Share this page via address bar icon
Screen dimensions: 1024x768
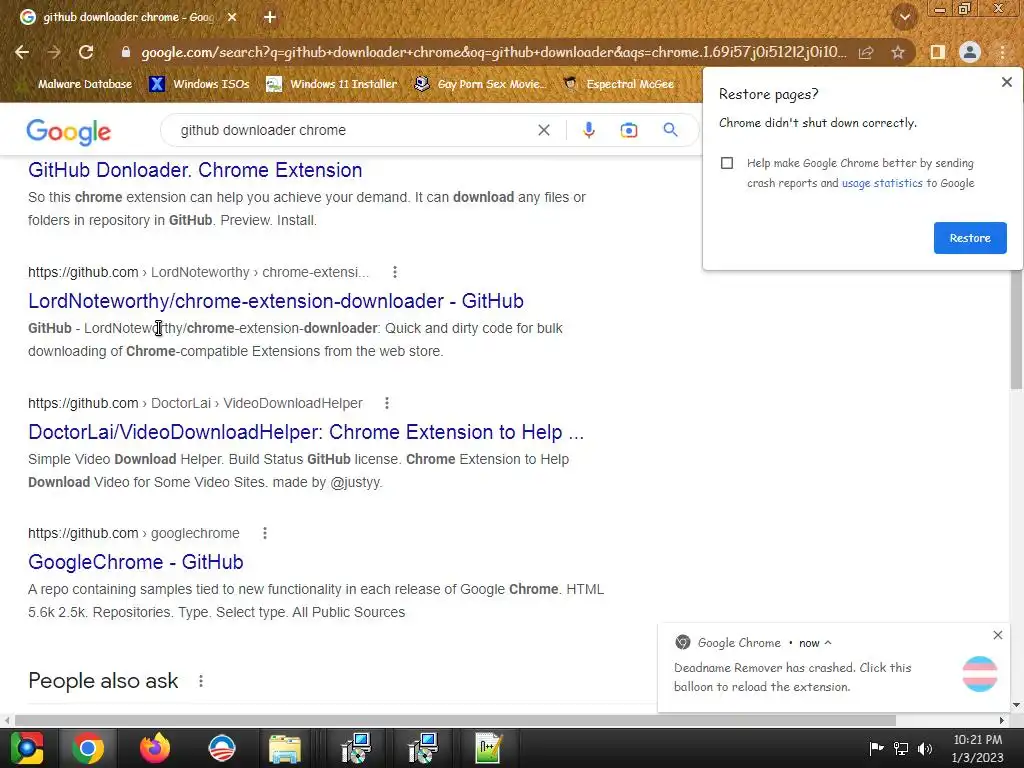pyautogui.click(x=866, y=52)
